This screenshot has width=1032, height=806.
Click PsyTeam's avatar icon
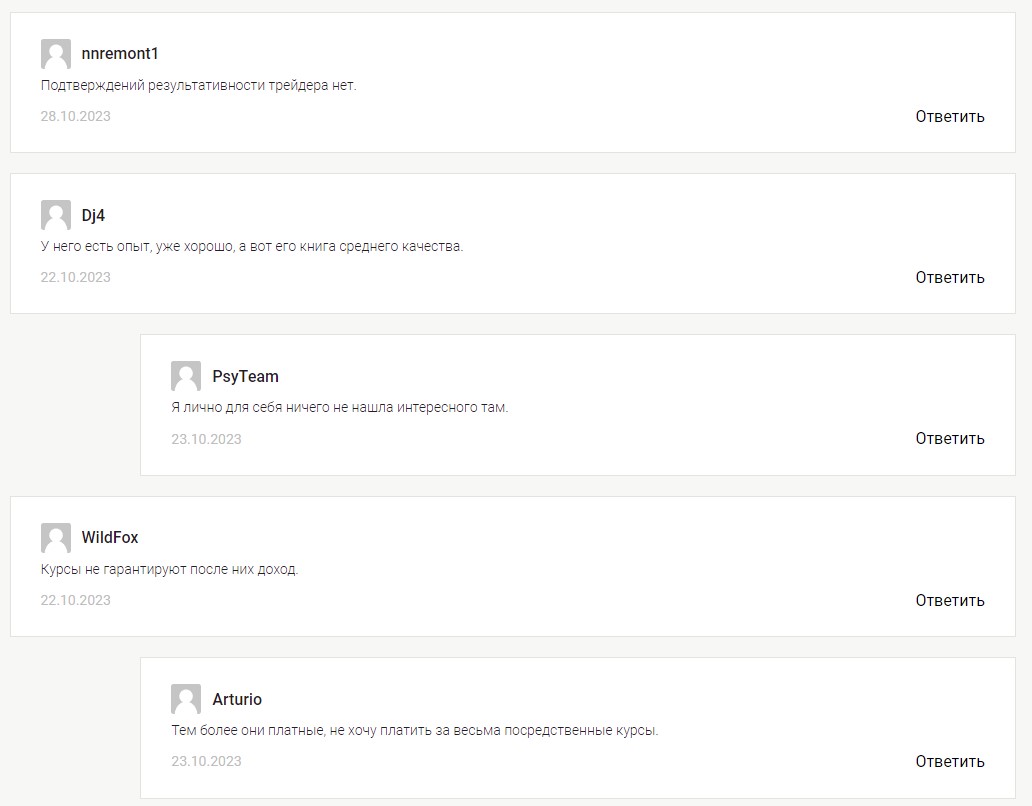click(186, 376)
